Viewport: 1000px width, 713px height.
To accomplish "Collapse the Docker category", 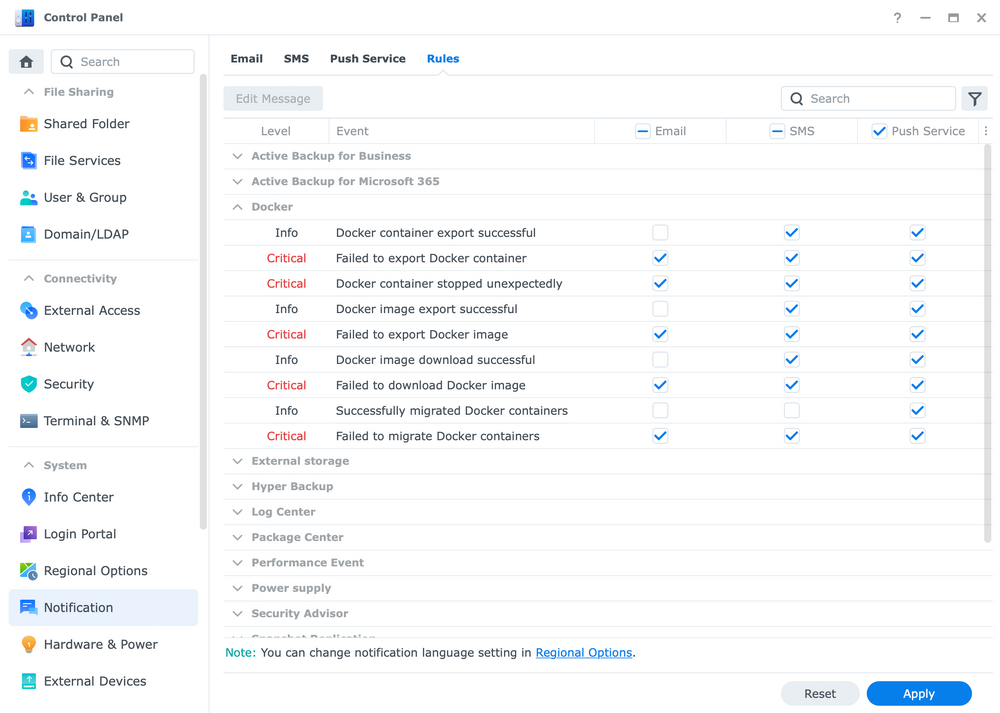I will pyautogui.click(x=238, y=207).
